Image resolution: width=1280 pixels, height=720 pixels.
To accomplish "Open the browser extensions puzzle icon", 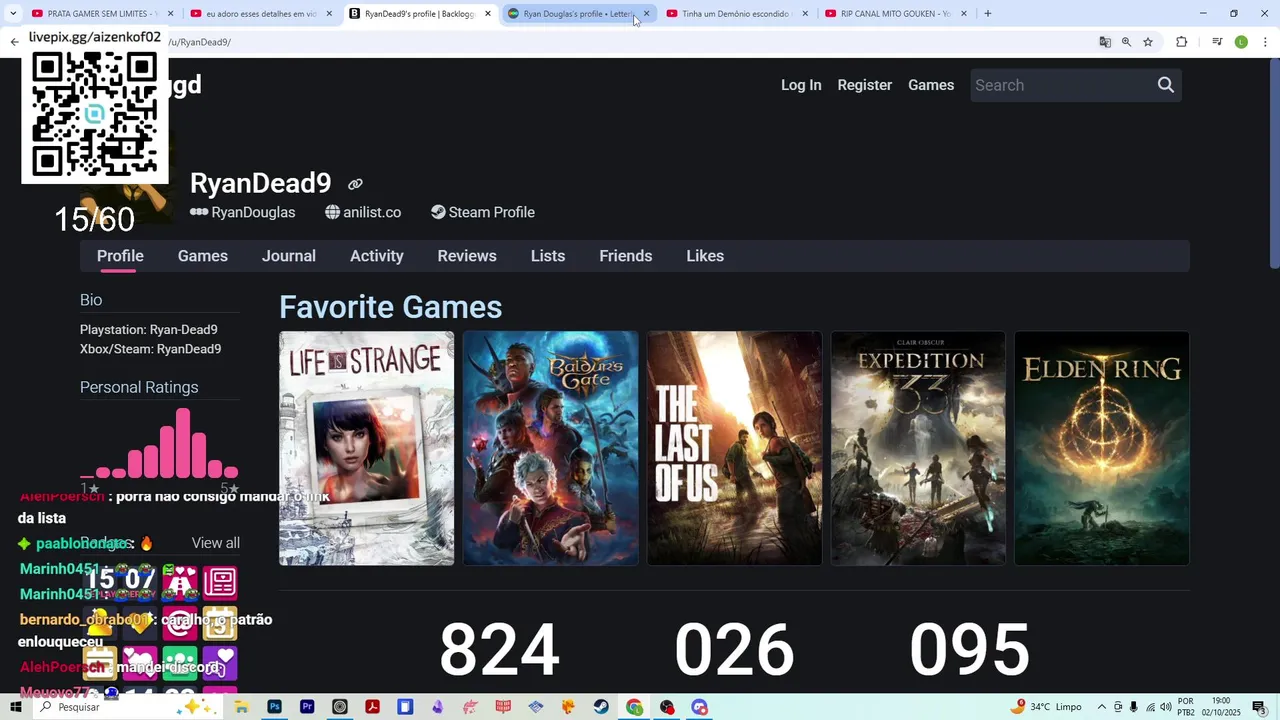I will [1181, 42].
